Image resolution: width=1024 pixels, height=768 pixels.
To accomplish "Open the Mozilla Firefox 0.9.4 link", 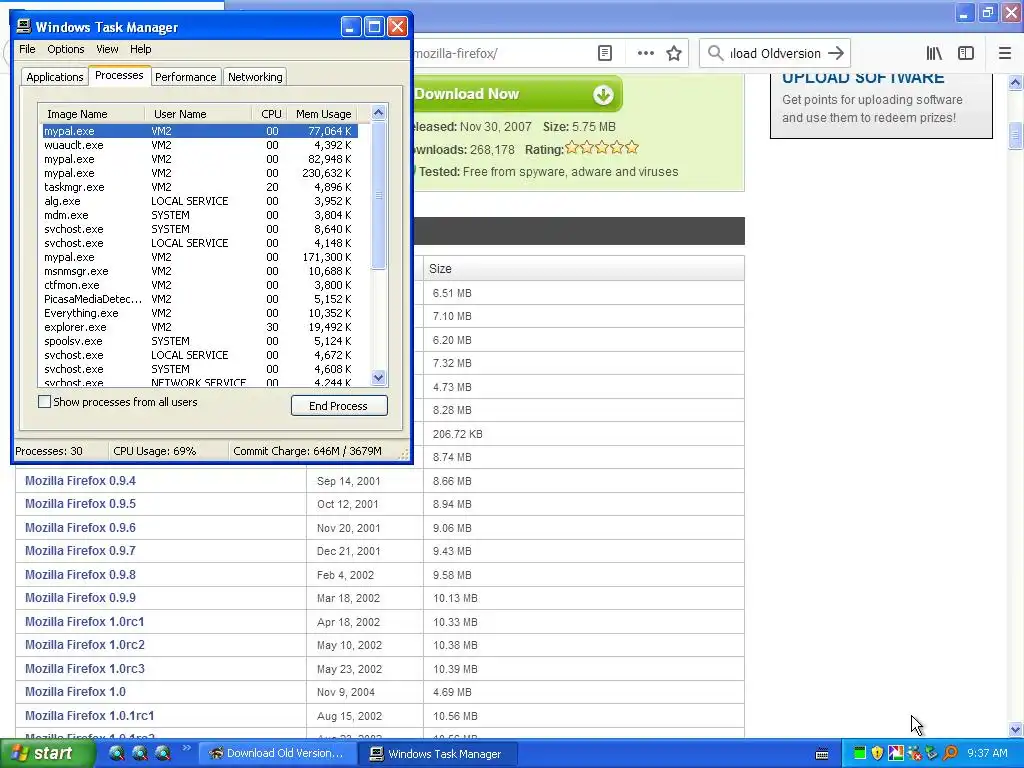I will (x=80, y=481).
